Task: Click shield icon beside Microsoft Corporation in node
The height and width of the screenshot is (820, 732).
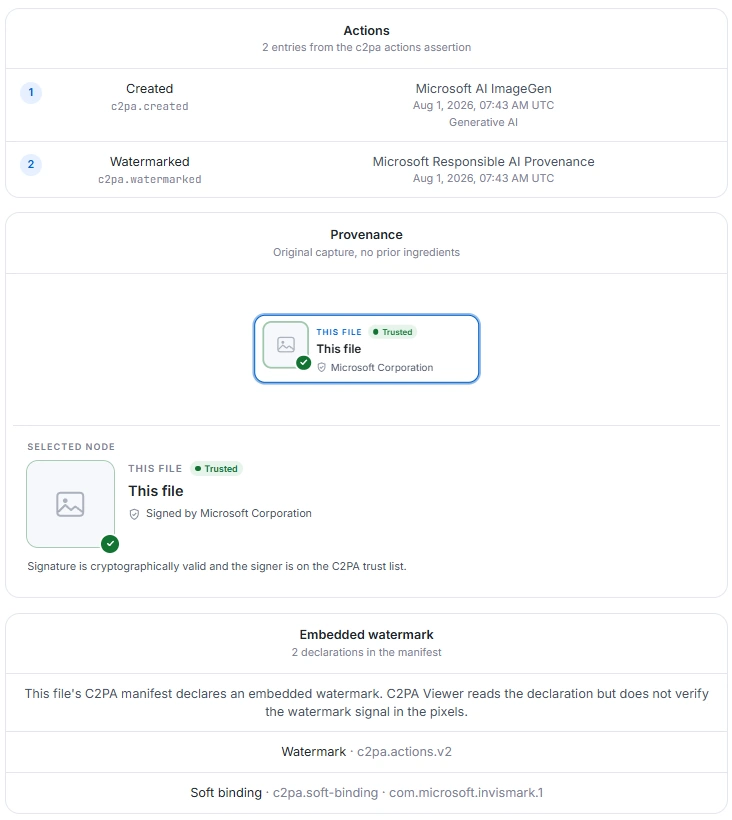Action: click(x=322, y=368)
